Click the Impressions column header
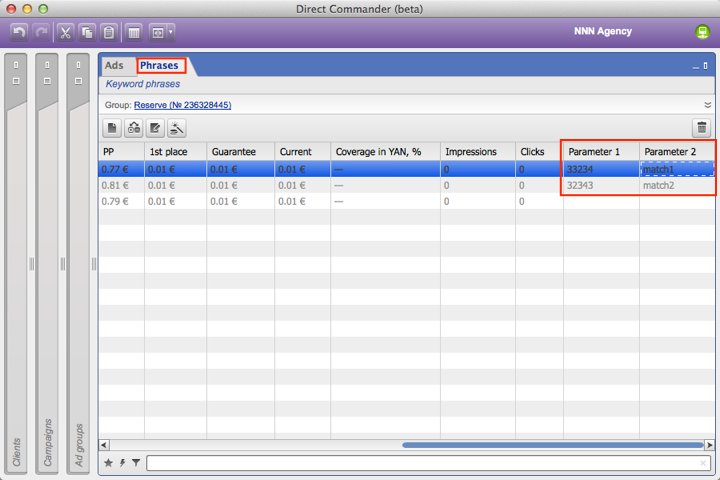This screenshot has height=480, width=720. point(478,152)
